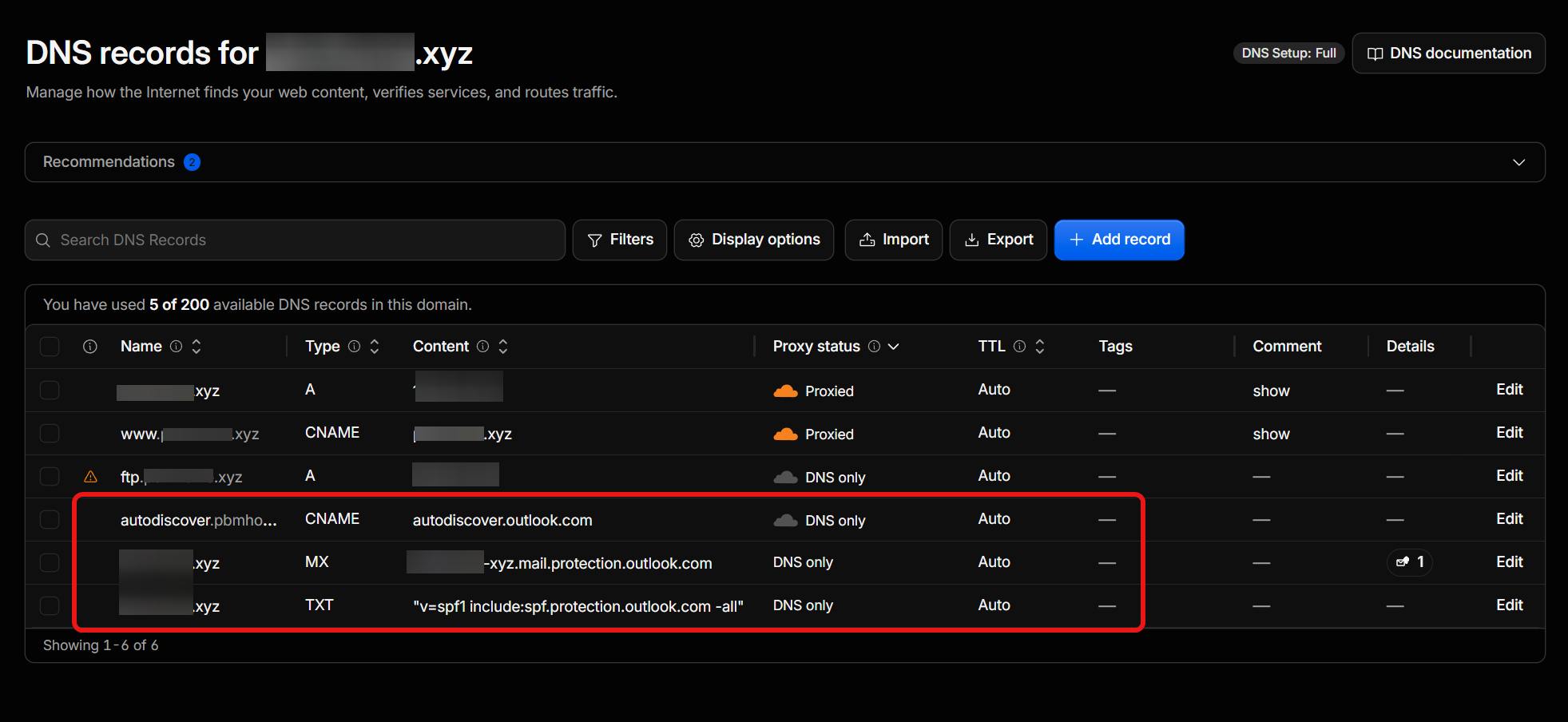Toggle the select-all checkbox in table header
This screenshot has height=722, width=1568.
50,346
